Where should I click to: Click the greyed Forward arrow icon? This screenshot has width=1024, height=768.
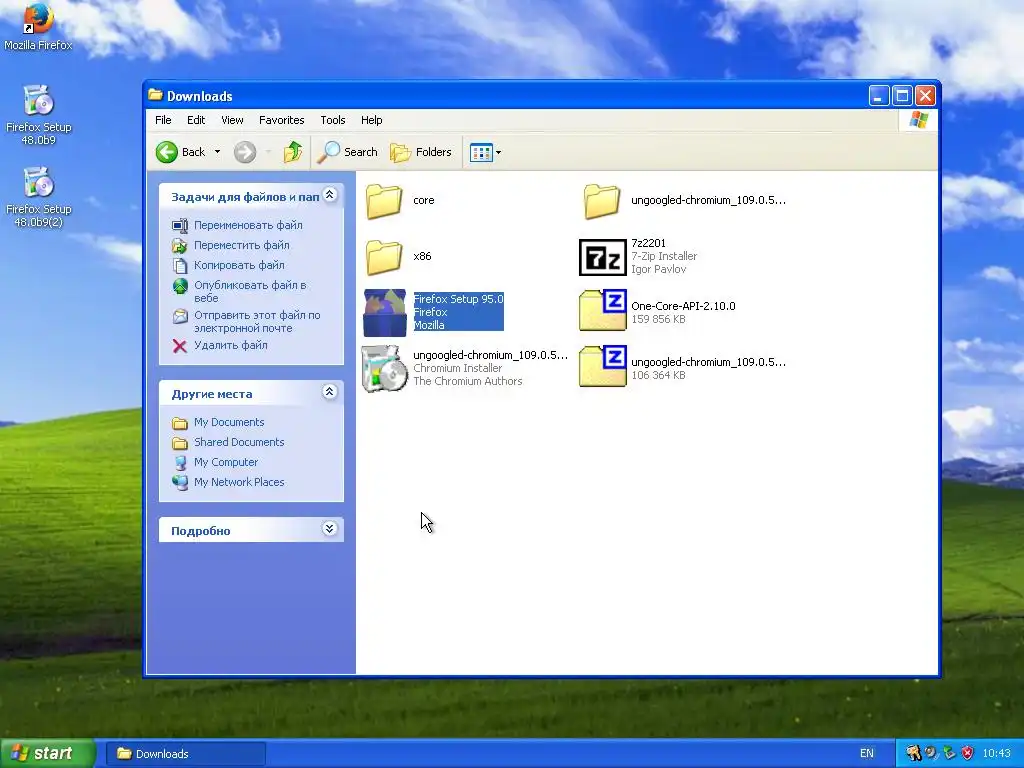245,152
